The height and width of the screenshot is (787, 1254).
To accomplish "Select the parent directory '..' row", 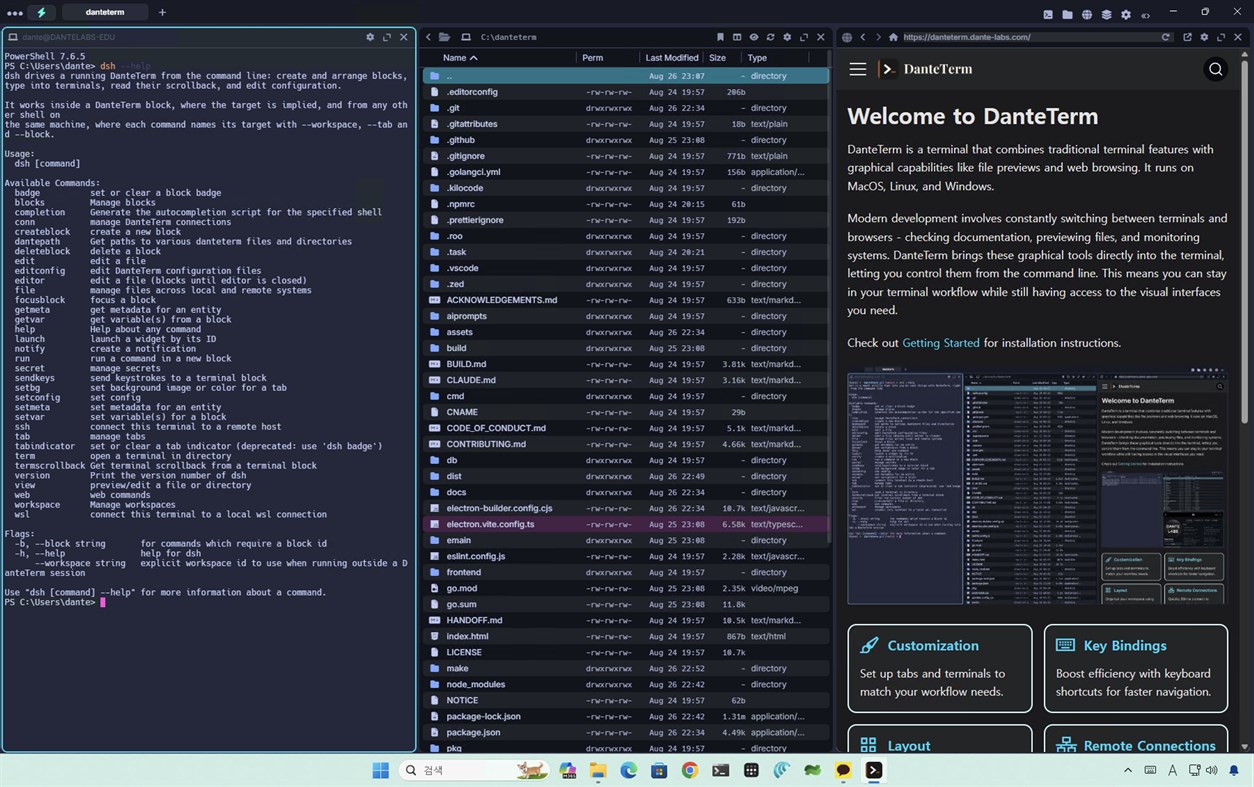I will tap(626, 76).
